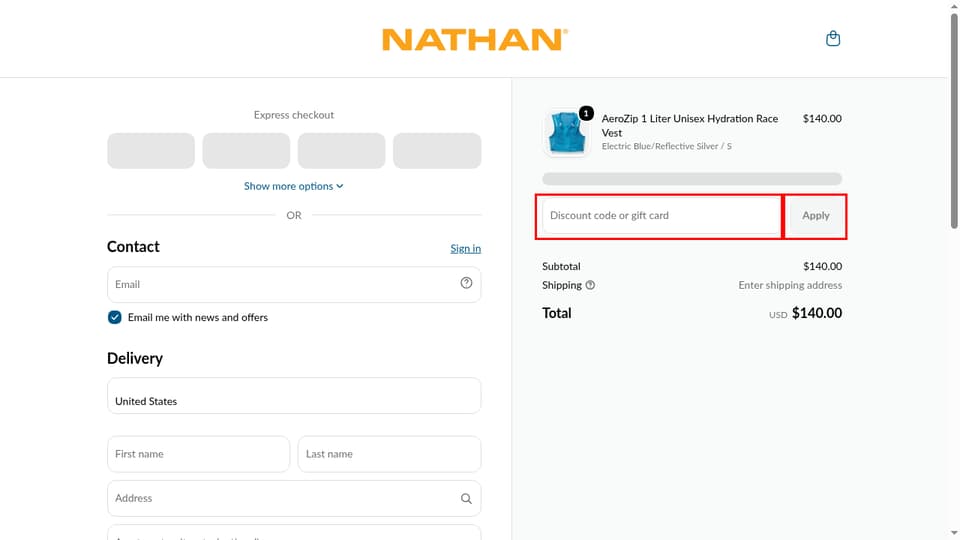
Task: Focus the First name field
Action: tap(198, 454)
